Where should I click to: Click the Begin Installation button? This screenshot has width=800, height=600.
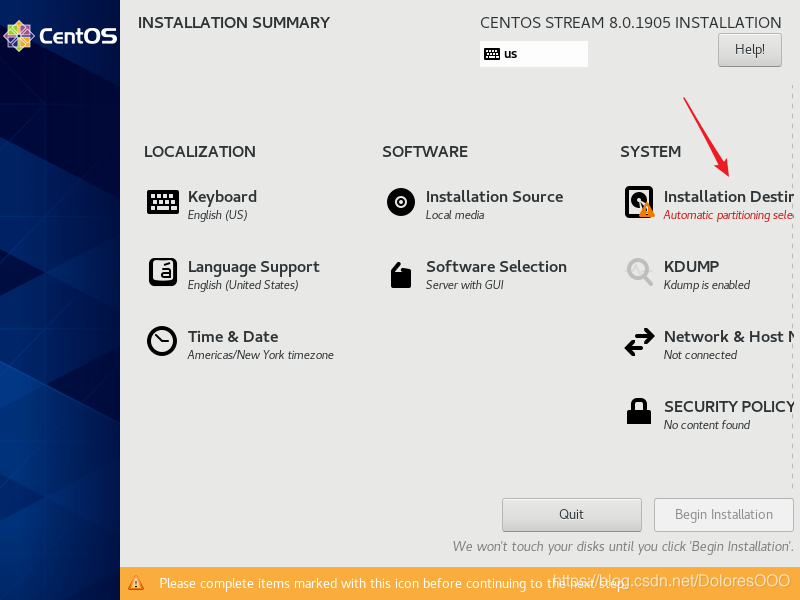(x=723, y=514)
